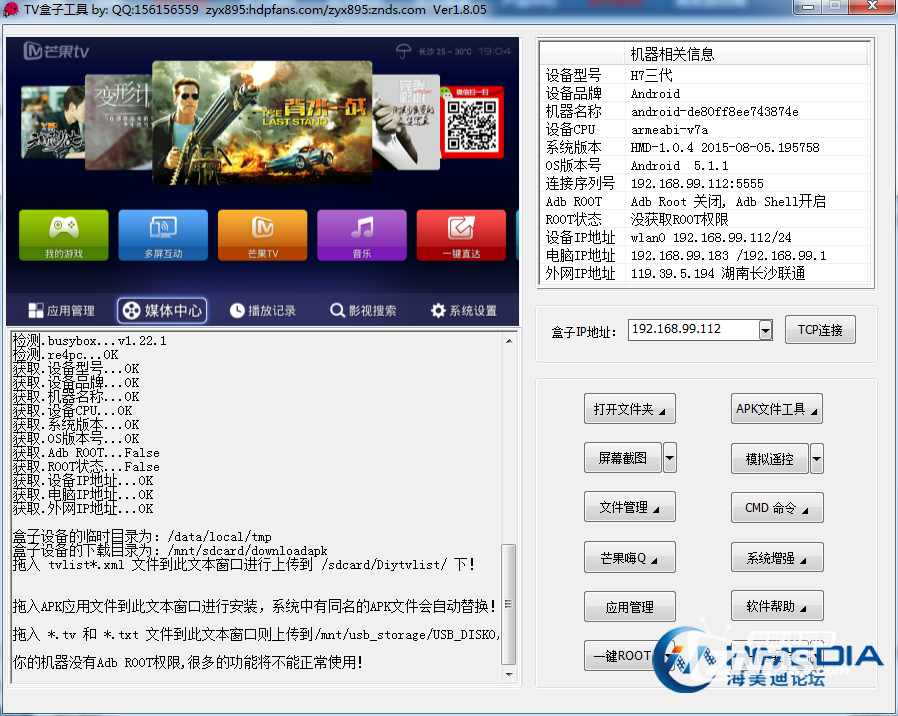898x716 pixels.
Task: Select the 设备CPU armeabi-v7a value
Action: pos(669,129)
